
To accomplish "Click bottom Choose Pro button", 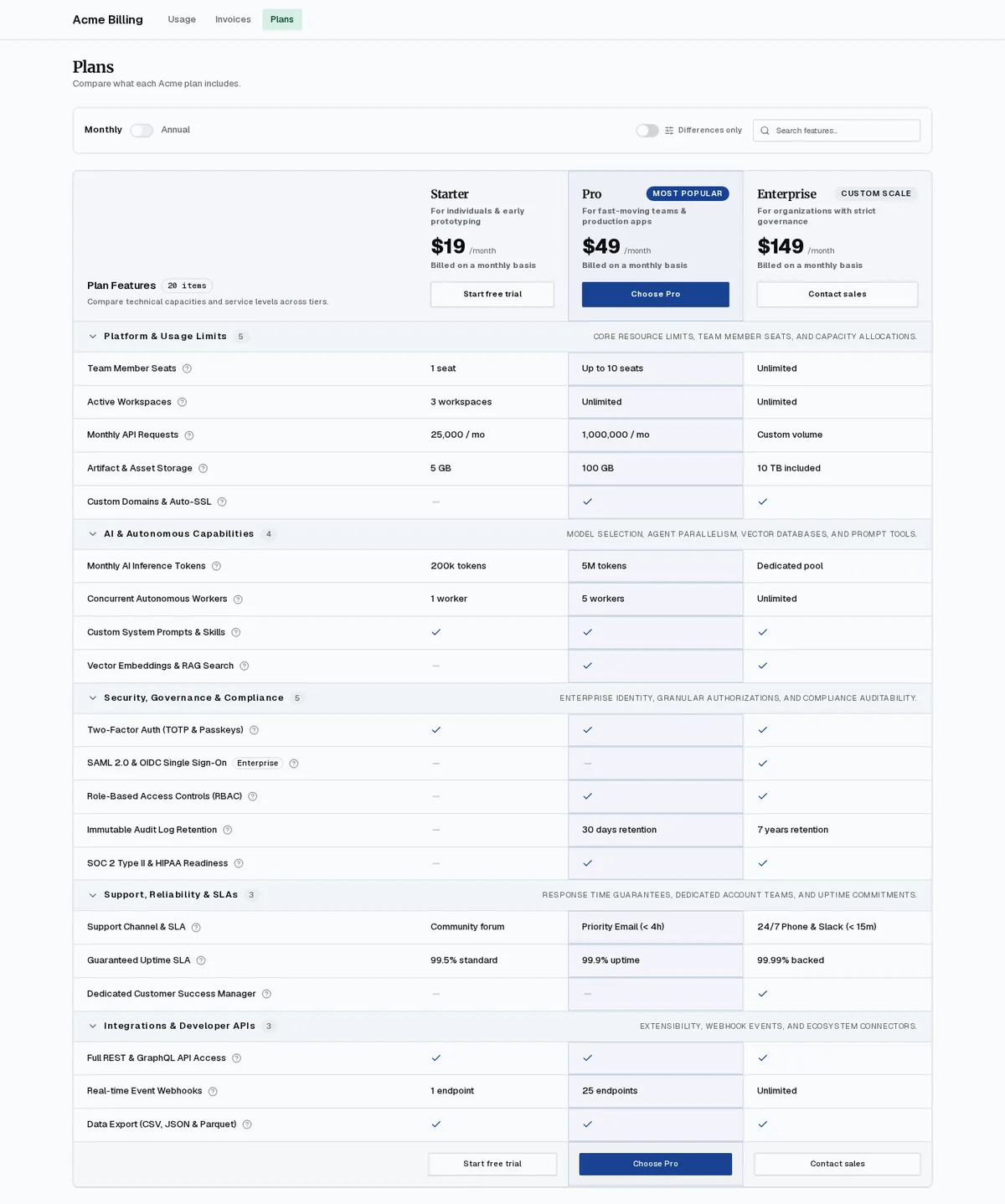I will coord(656,1164).
